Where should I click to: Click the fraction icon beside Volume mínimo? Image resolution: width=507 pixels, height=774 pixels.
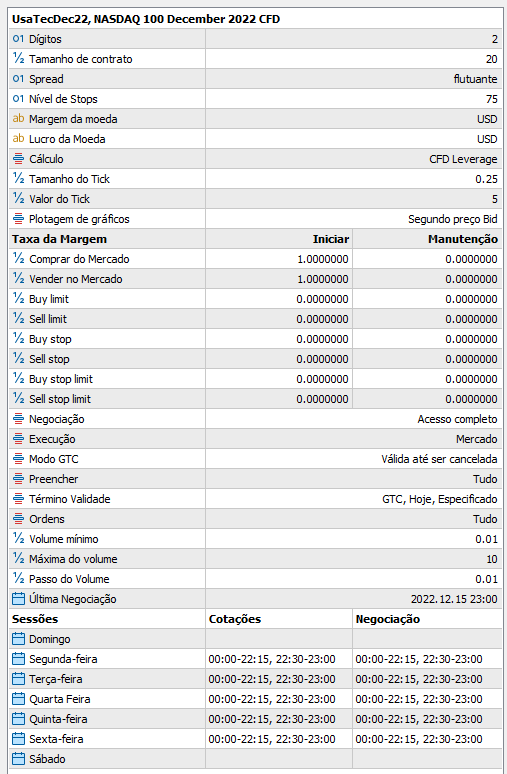18,539
